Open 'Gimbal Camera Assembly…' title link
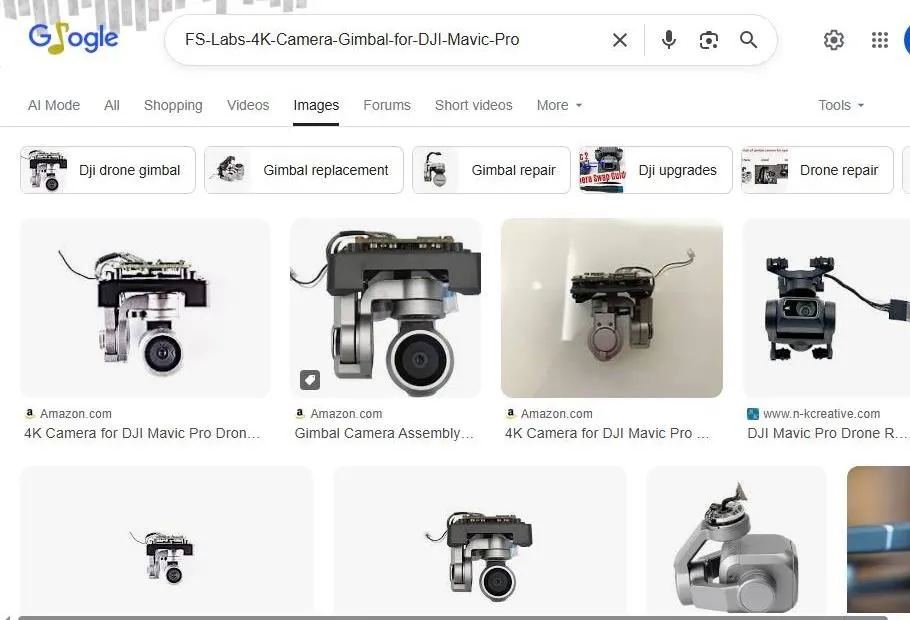 pyautogui.click(x=384, y=433)
